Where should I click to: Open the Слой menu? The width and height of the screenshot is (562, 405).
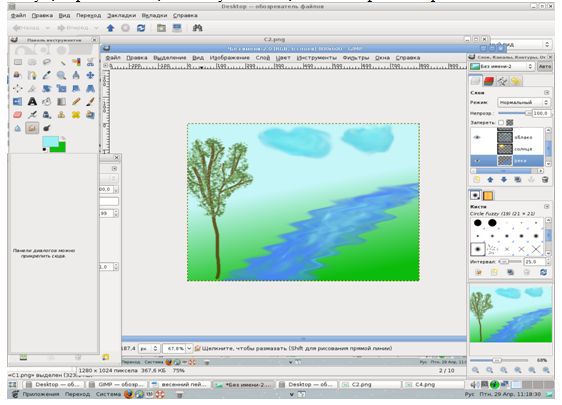262,58
